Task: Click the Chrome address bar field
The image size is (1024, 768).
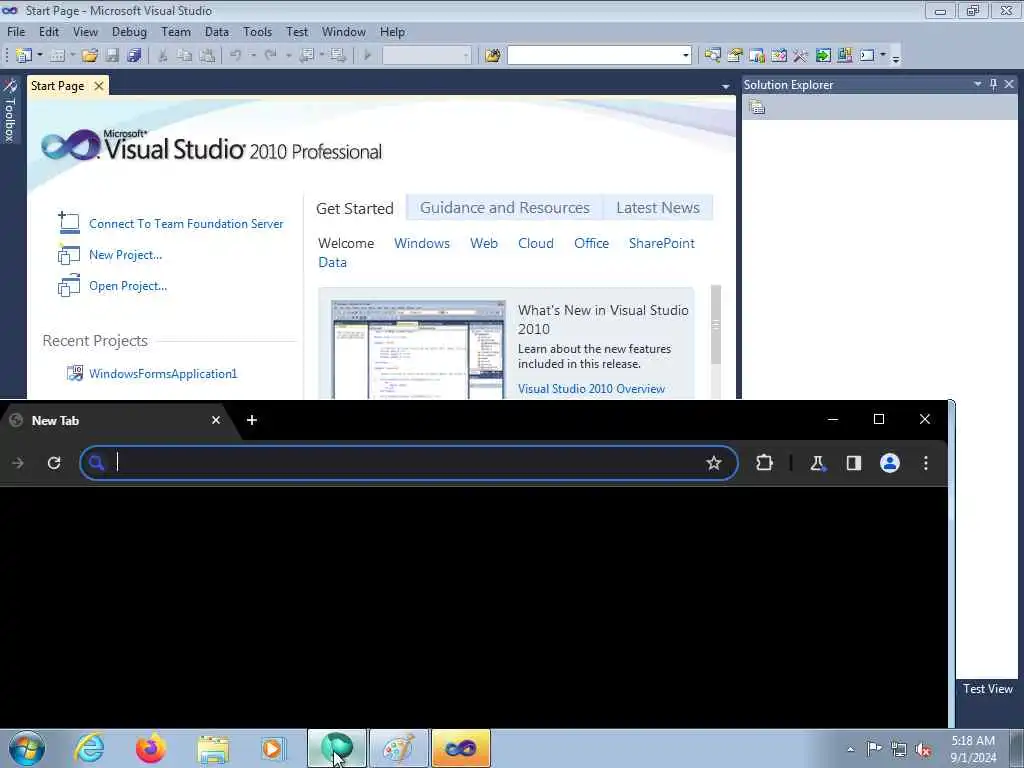Action: [x=409, y=463]
